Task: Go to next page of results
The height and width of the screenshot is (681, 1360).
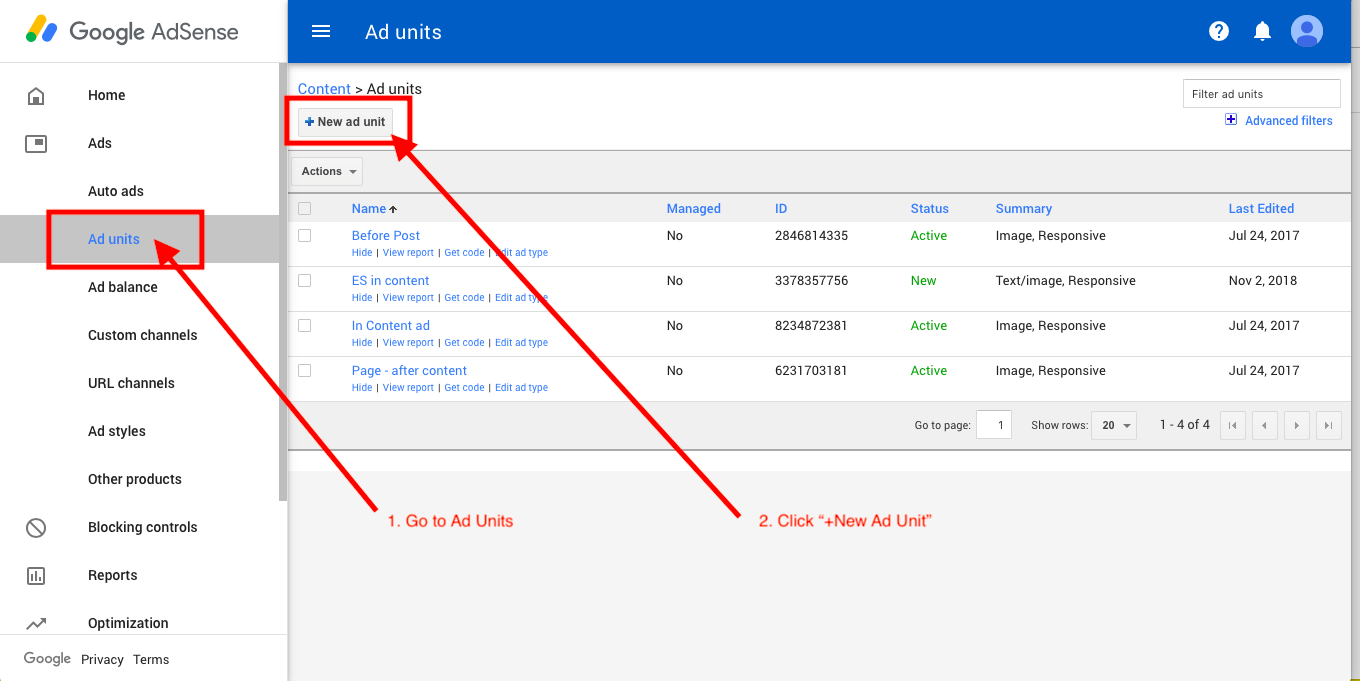Action: pyautogui.click(x=1296, y=425)
